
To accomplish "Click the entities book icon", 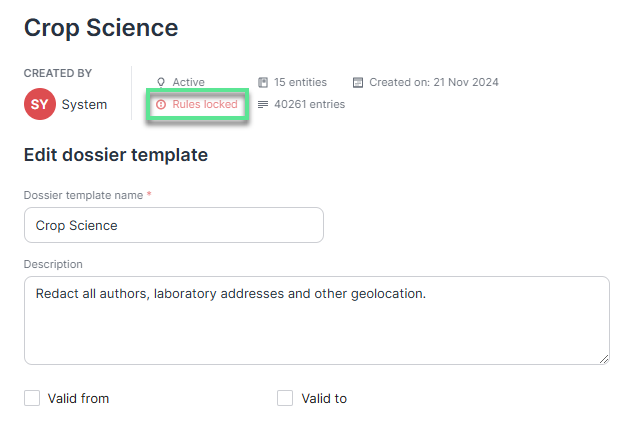I will click(263, 82).
